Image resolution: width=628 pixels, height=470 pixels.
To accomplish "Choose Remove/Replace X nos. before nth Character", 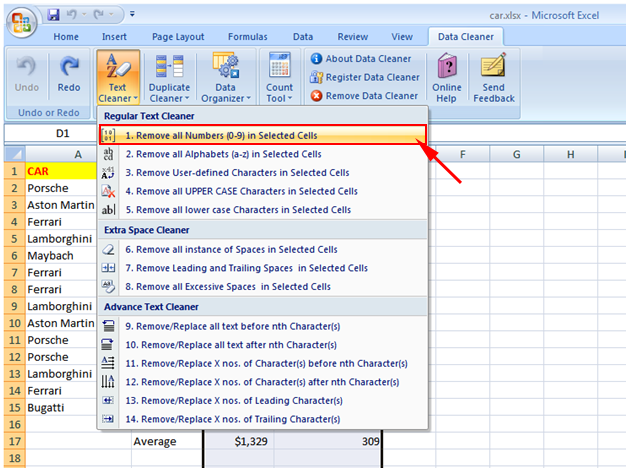I will 263,364.
